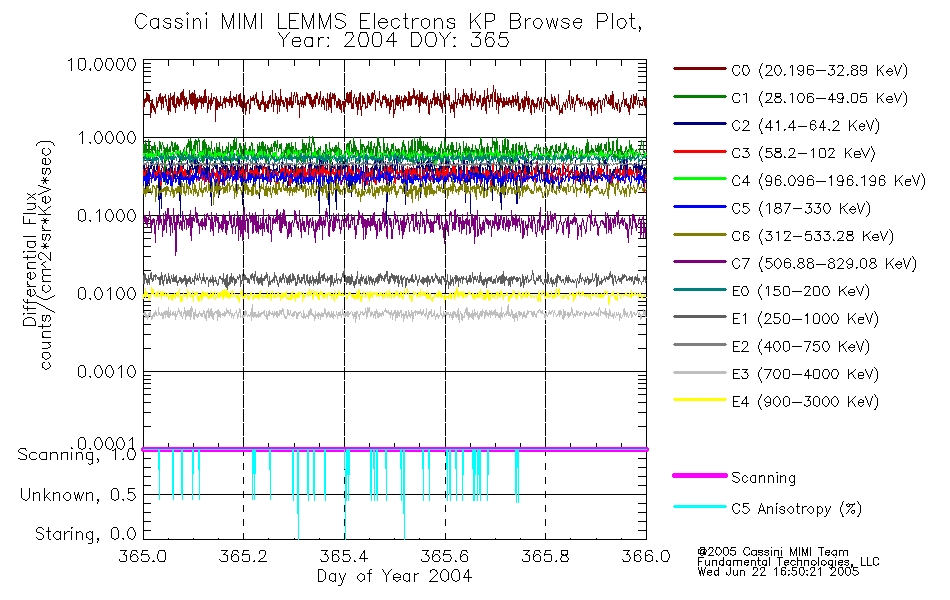The height and width of the screenshot is (600, 950).
Task: Click the 'Differential Flux' y-axis title
Action: coord(29,259)
